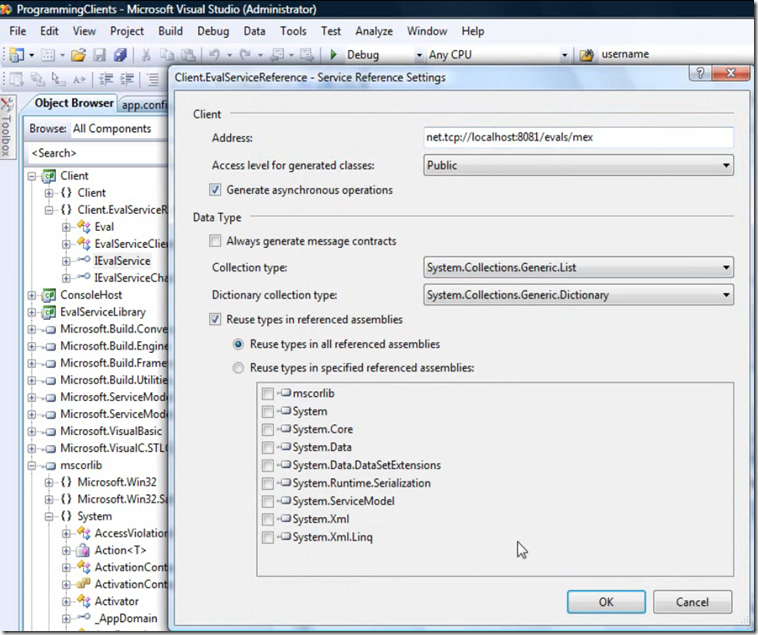758x635 pixels.
Task: Click the Redo arrow icon
Action: 246,55
